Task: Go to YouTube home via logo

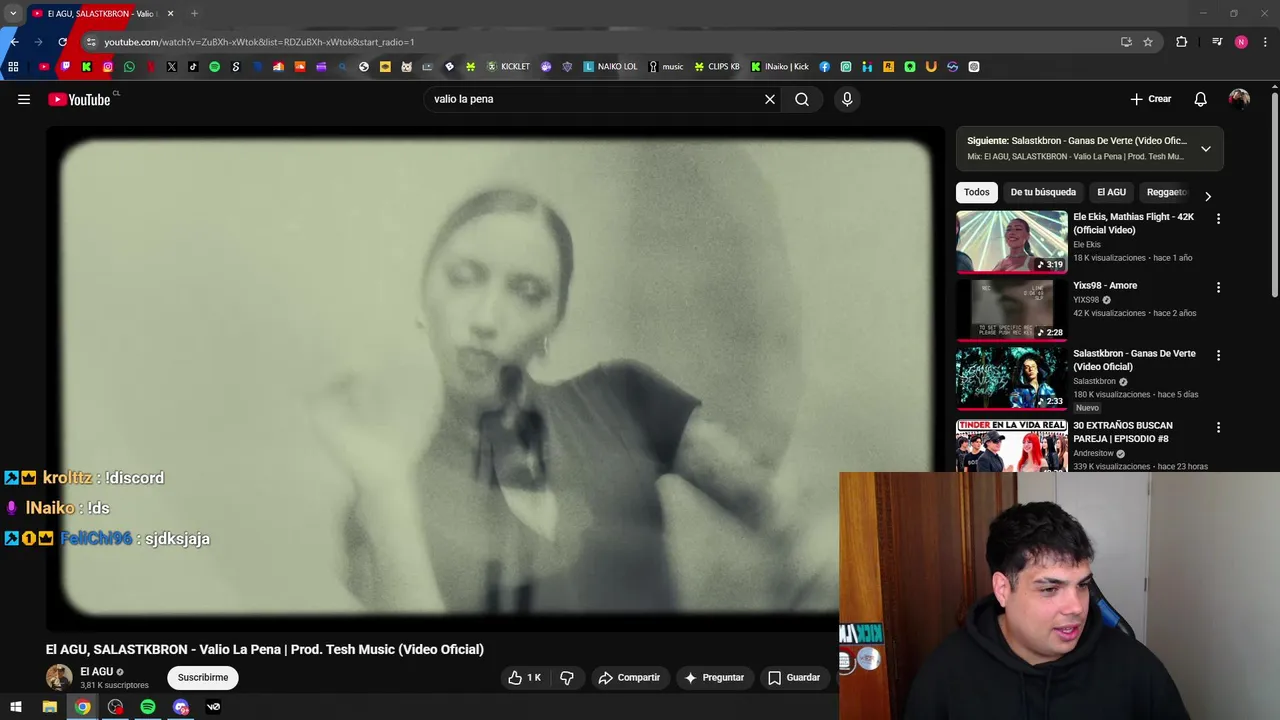Action: (79, 99)
